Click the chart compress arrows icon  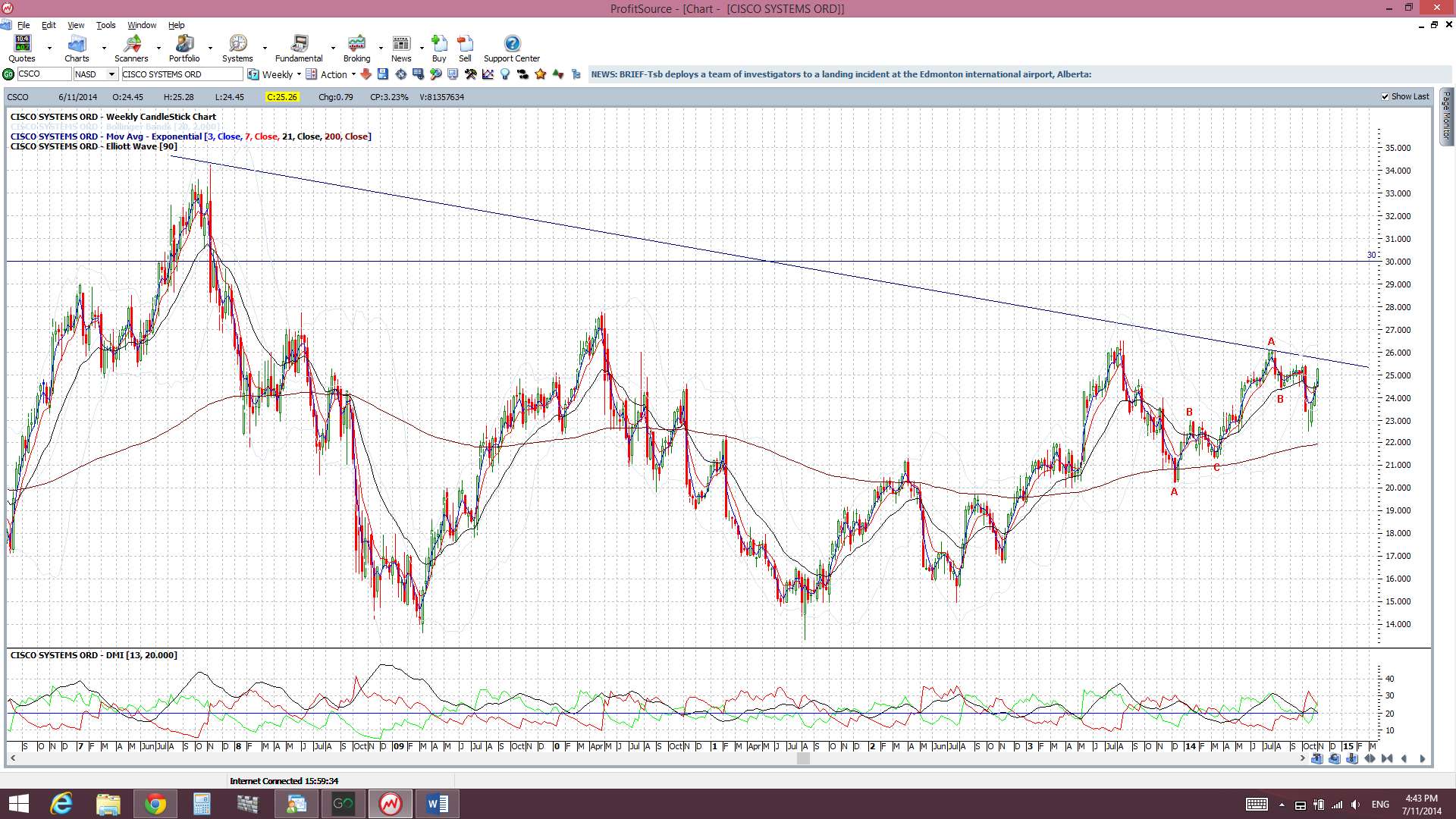point(1387,758)
